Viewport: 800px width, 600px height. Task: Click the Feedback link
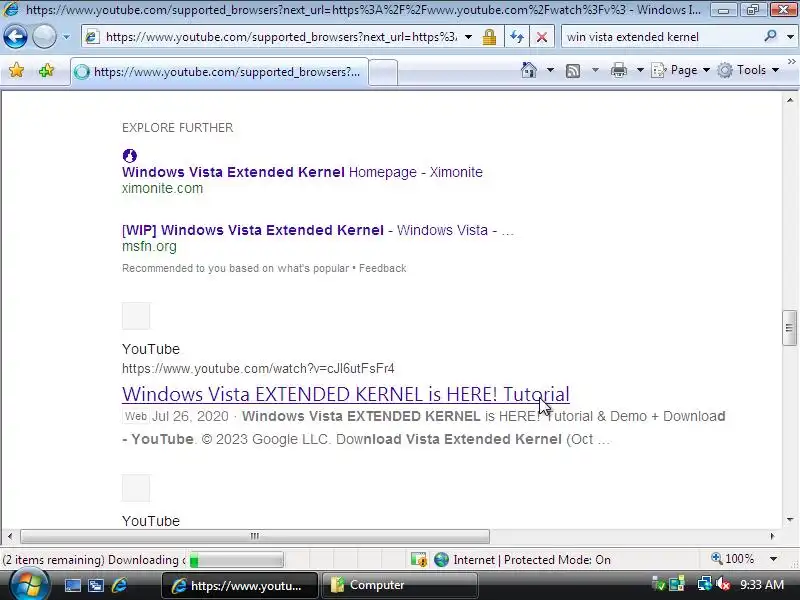383,268
